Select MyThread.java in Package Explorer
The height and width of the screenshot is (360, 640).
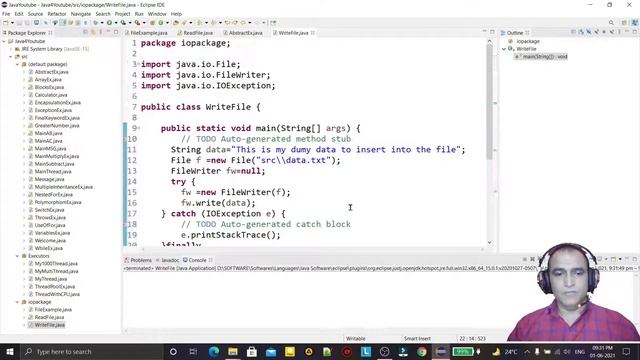click(51, 279)
